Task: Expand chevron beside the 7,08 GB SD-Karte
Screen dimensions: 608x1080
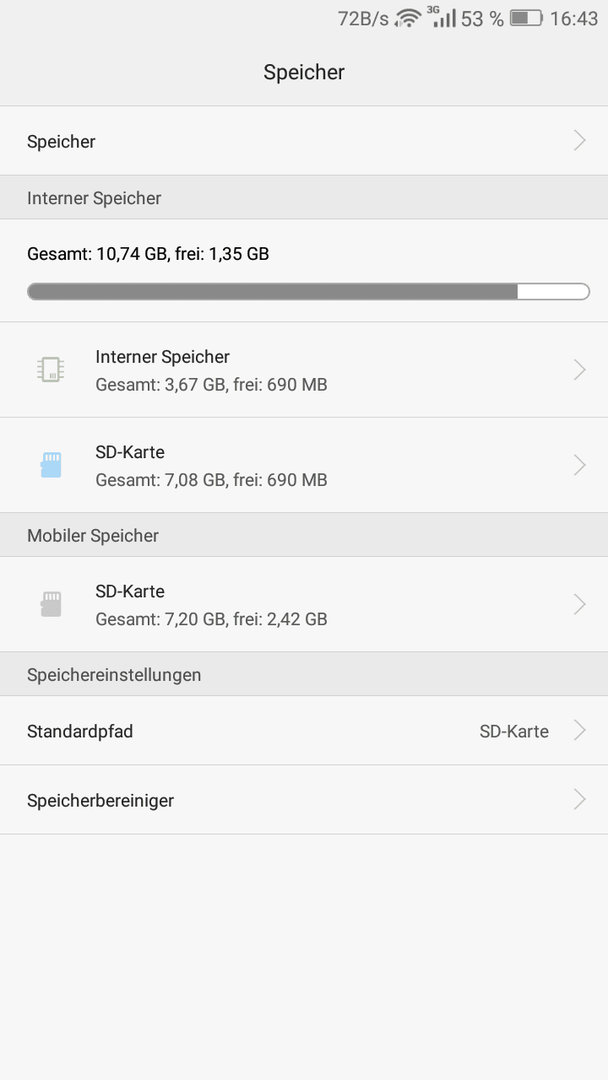Action: [580, 465]
